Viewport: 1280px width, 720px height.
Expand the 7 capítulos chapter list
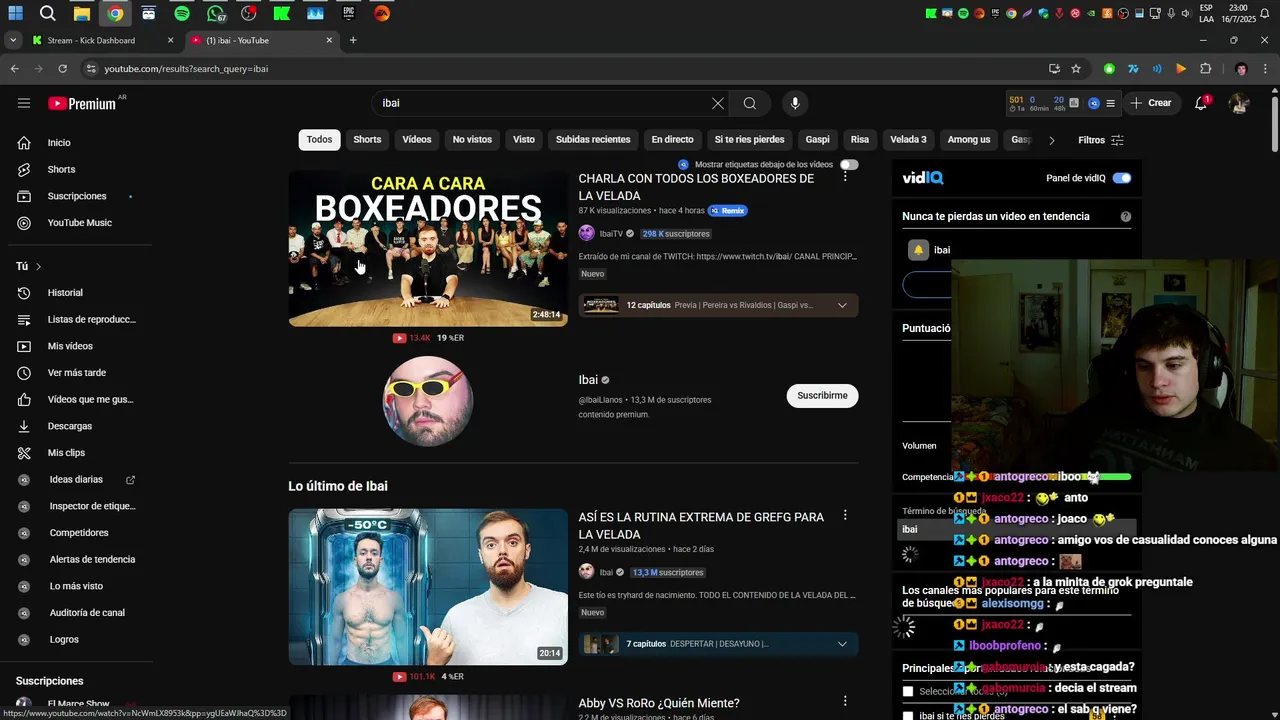pyautogui.click(x=842, y=644)
